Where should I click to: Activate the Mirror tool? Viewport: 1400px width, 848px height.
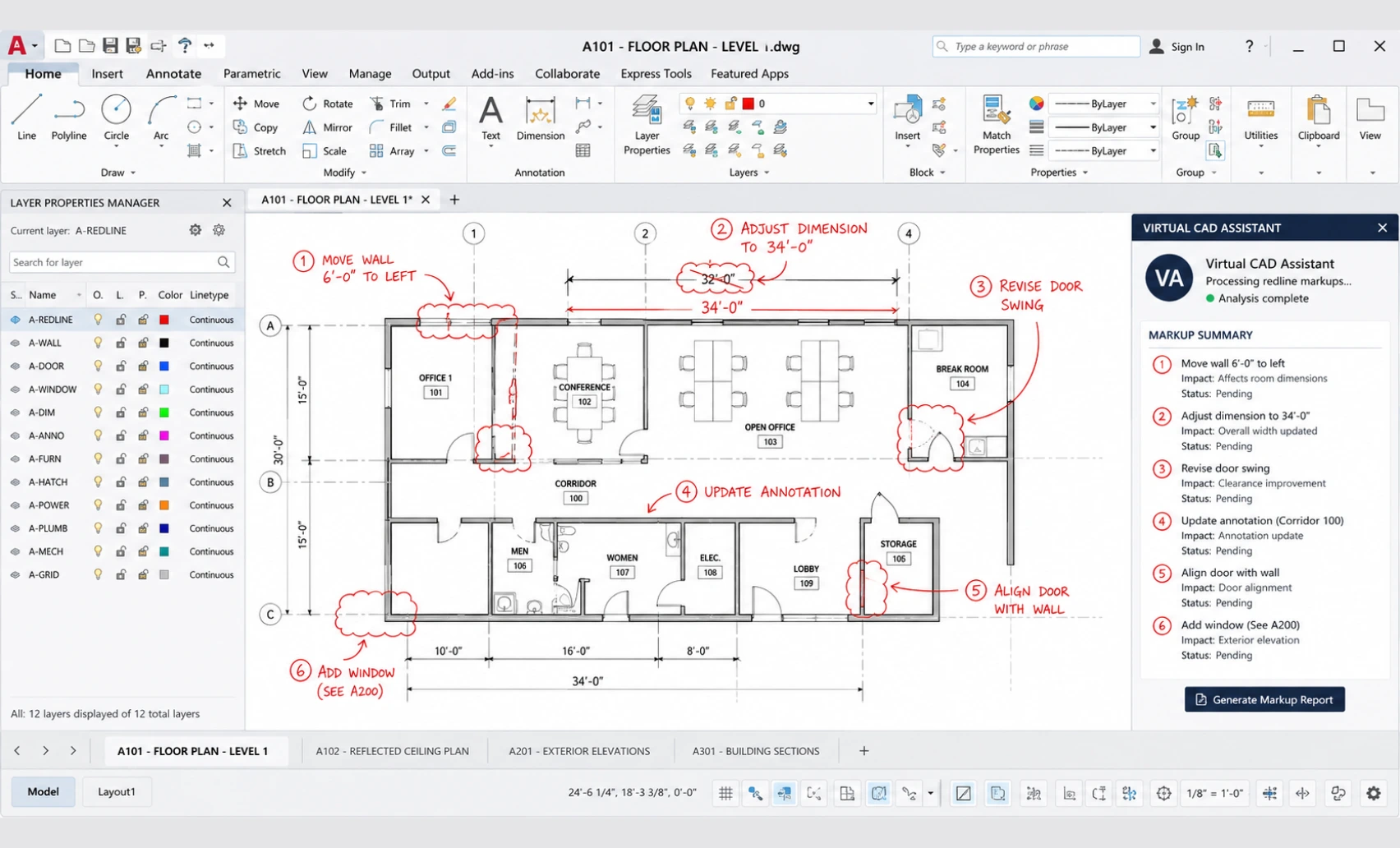328,127
